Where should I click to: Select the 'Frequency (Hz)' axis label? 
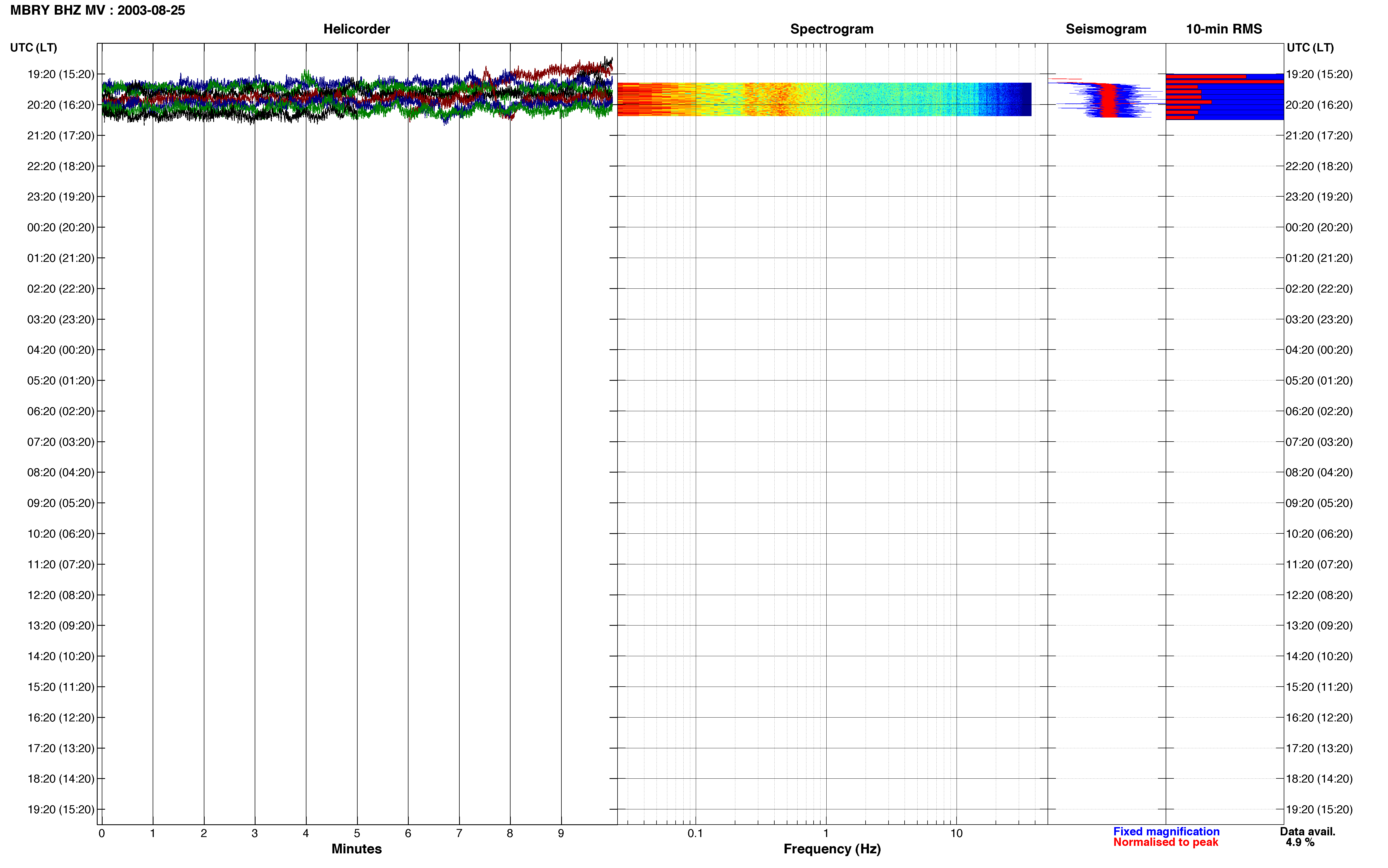coord(832,849)
